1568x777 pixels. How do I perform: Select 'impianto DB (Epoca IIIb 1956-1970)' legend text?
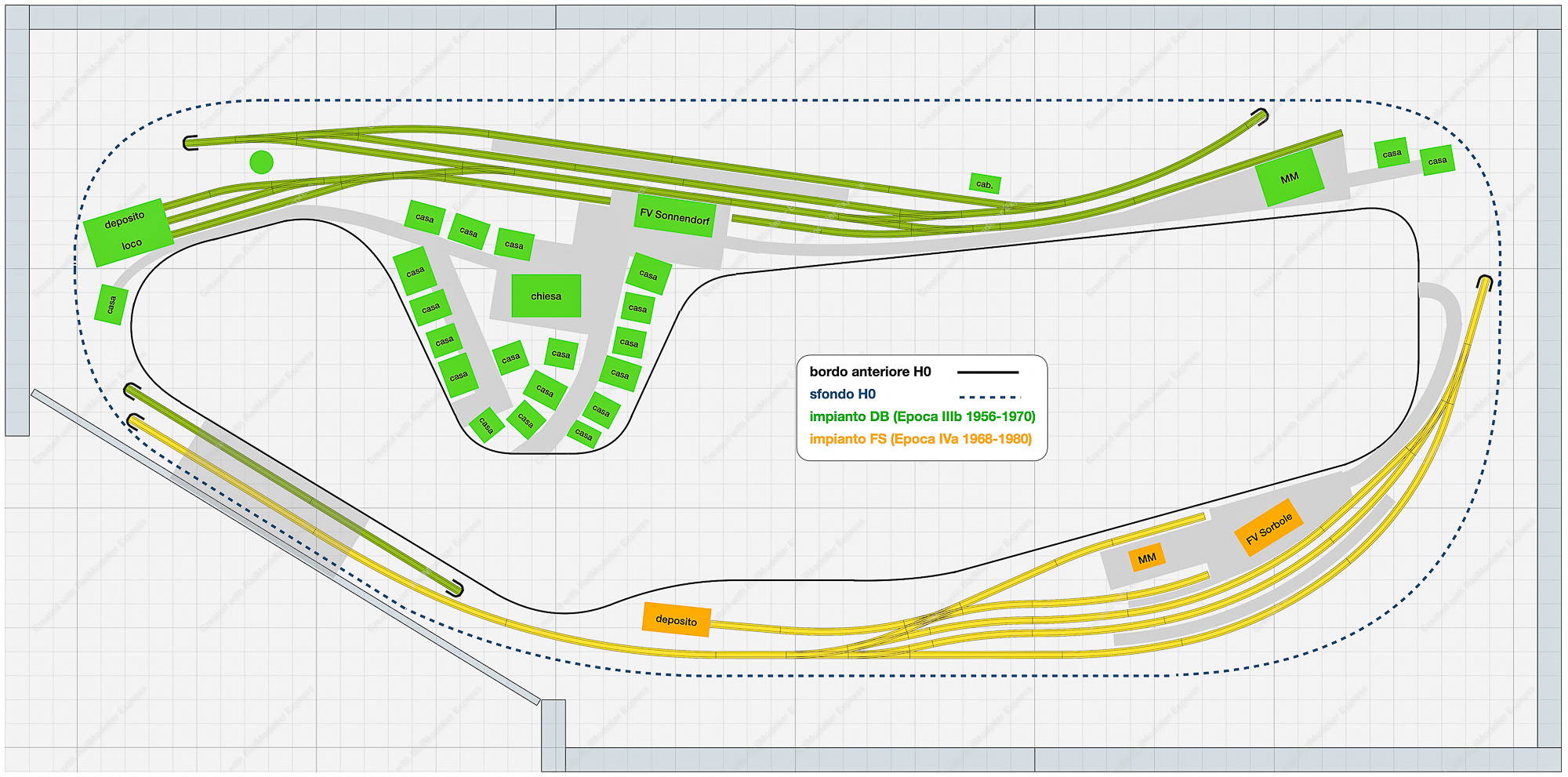(x=922, y=416)
